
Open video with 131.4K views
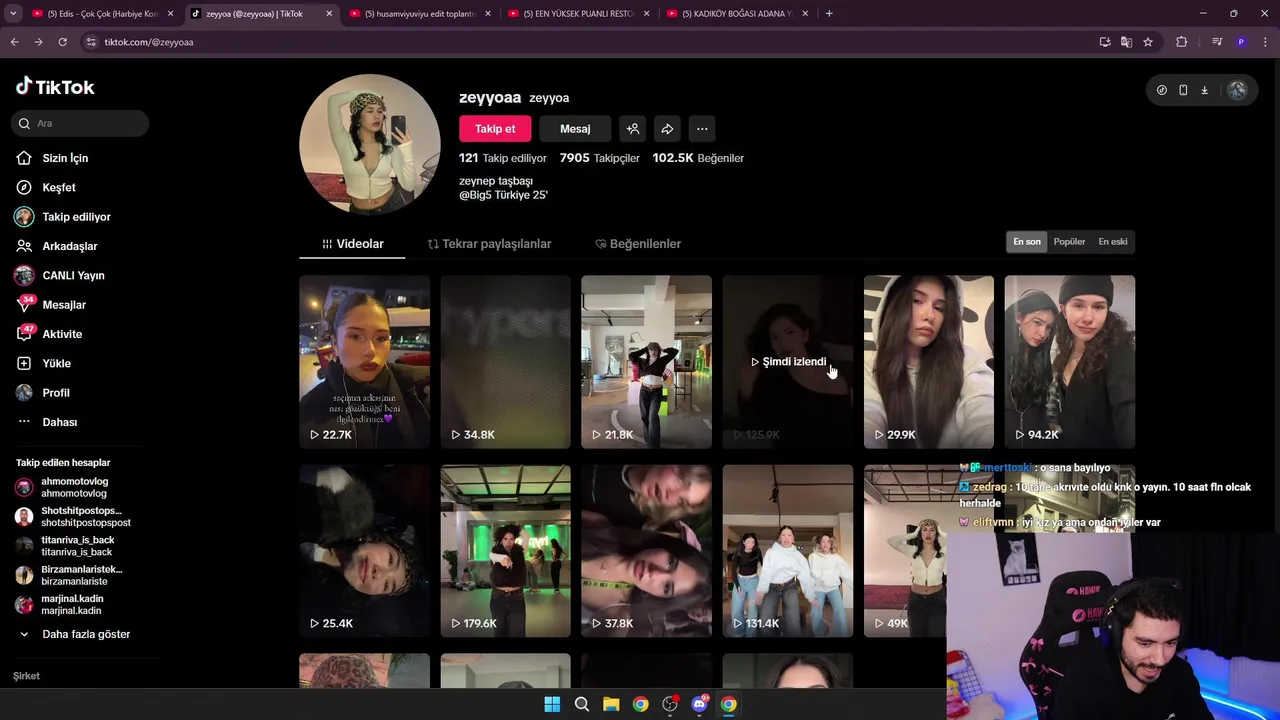[x=788, y=551]
